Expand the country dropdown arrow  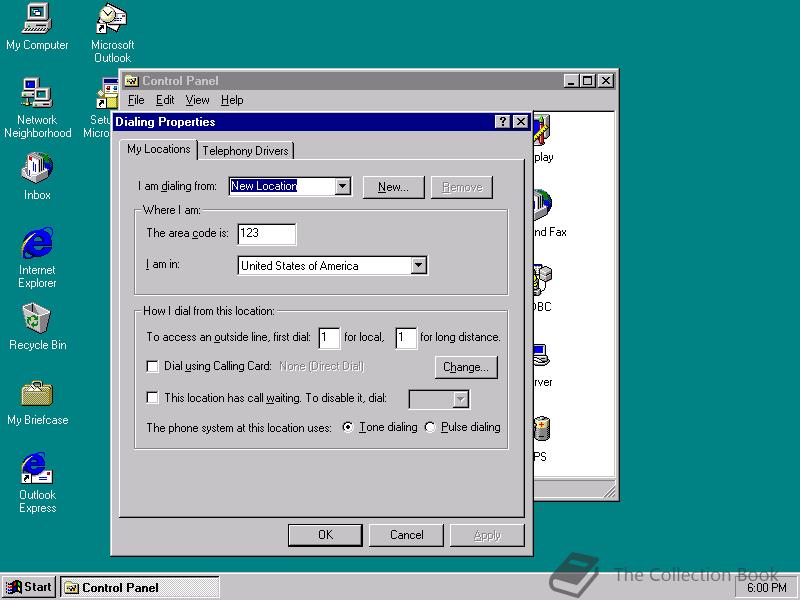point(418,265)
